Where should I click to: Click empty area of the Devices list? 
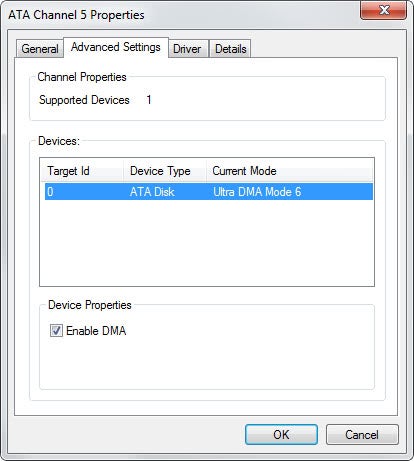click(207, 243)
